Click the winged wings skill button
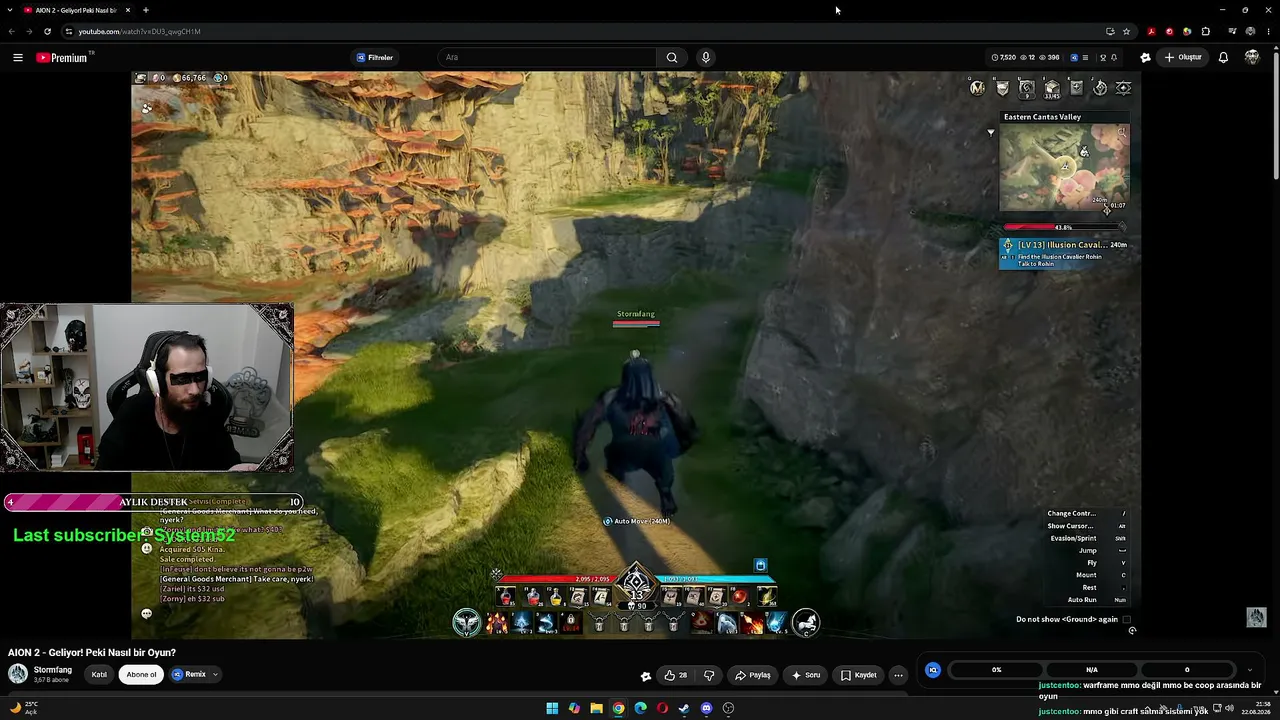This screenshot has height=720, width=1280. (466, 622)
